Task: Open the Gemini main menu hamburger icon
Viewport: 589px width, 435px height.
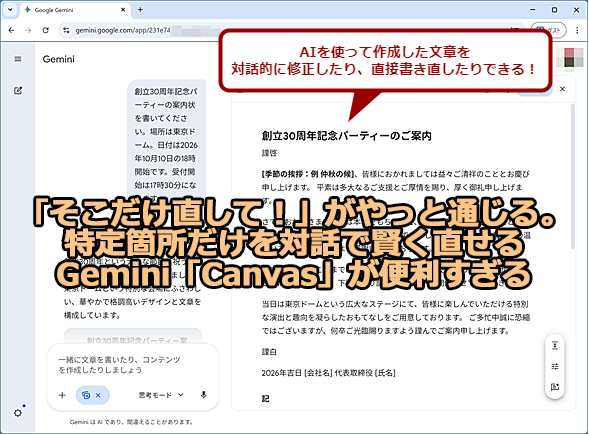Action: point(18,59)
